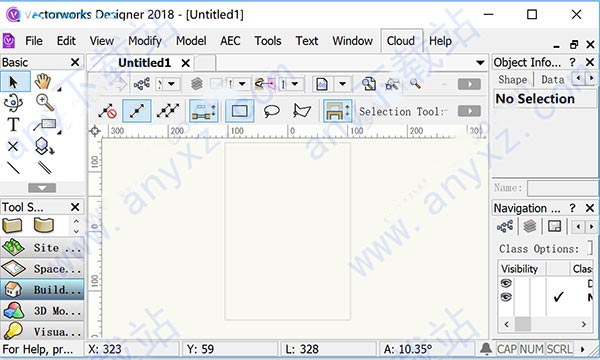Click the Classes icon in the view bar
Viewport: 600px width, 360px height.
coord(142,84)
